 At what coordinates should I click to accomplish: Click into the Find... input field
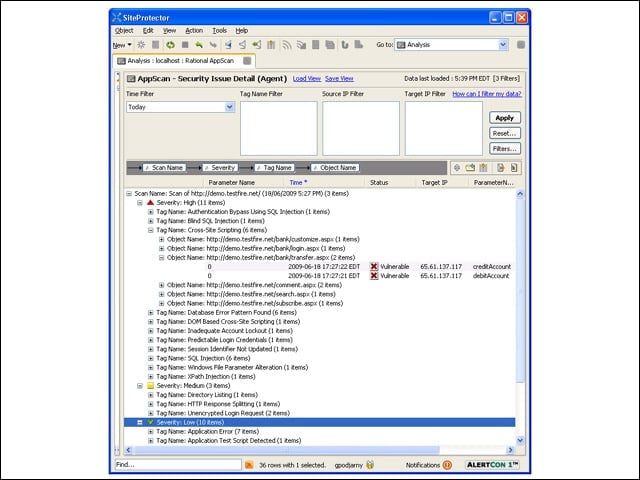point(178,464)
